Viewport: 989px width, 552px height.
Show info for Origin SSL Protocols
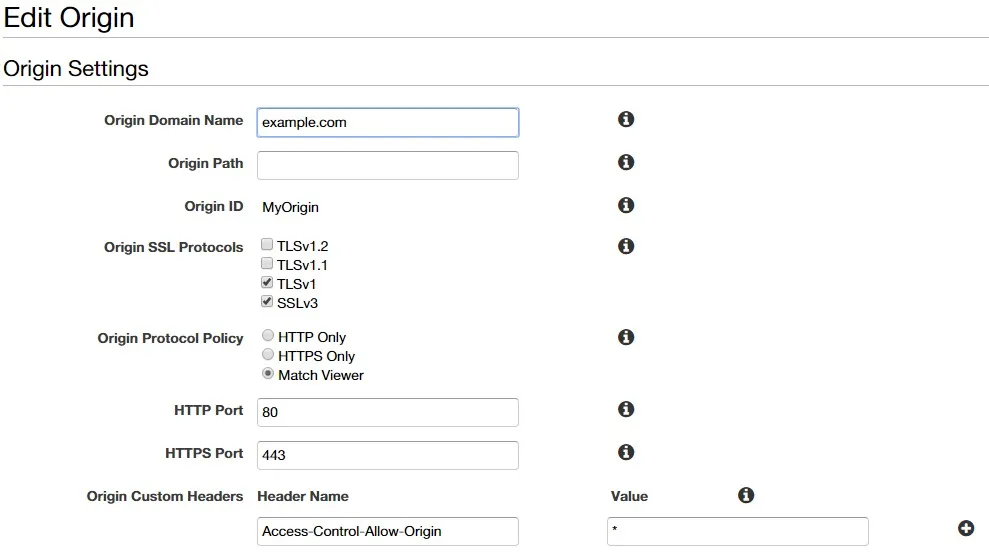tap(626, 246)
